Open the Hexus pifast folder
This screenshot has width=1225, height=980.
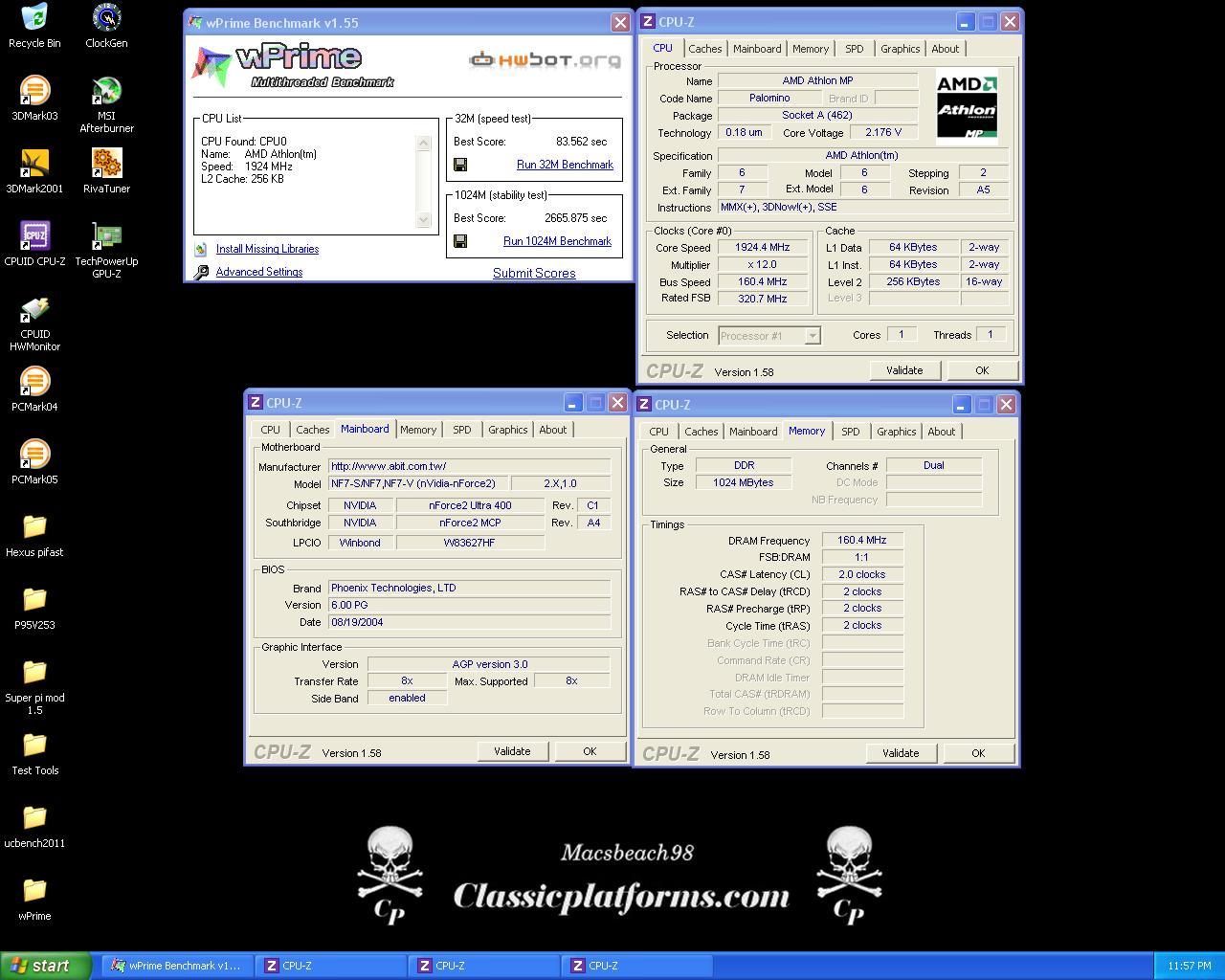(34, 535)
